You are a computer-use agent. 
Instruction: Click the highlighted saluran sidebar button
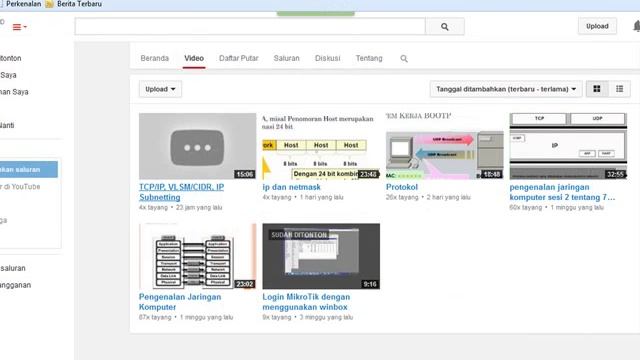[x=28, y=169]
